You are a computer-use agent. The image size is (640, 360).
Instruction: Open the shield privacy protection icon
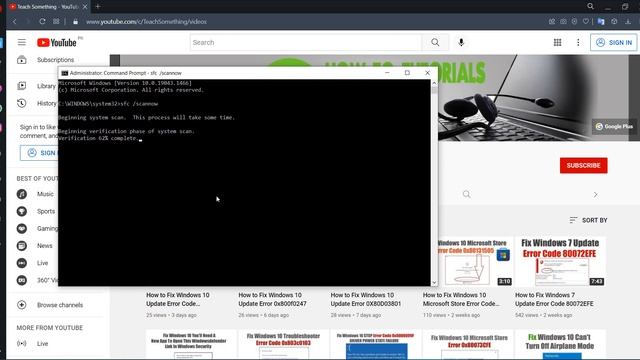[574, 22]
